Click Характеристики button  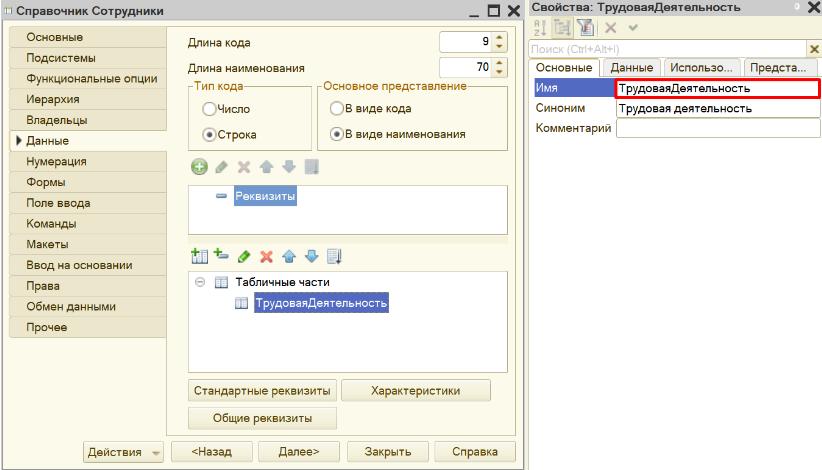pyautogui.click(x=416, y=391)
